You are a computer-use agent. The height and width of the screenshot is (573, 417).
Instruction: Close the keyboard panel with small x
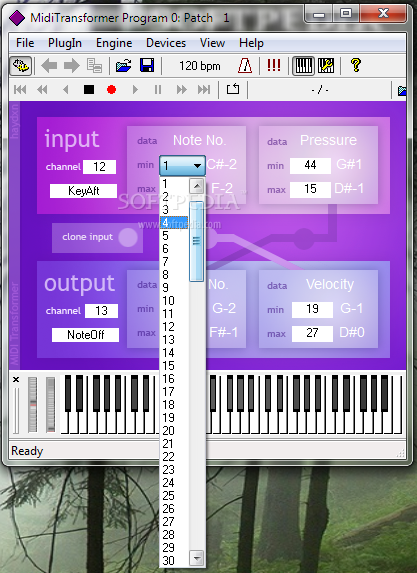[16, 380]
